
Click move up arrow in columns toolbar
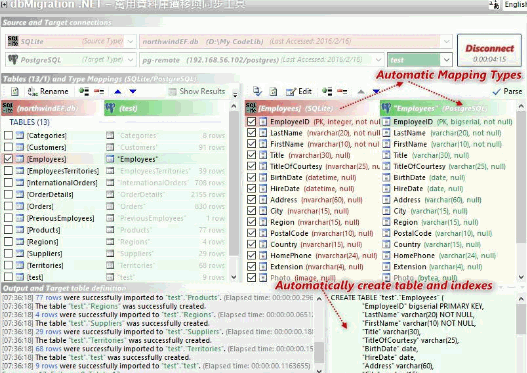361,91
